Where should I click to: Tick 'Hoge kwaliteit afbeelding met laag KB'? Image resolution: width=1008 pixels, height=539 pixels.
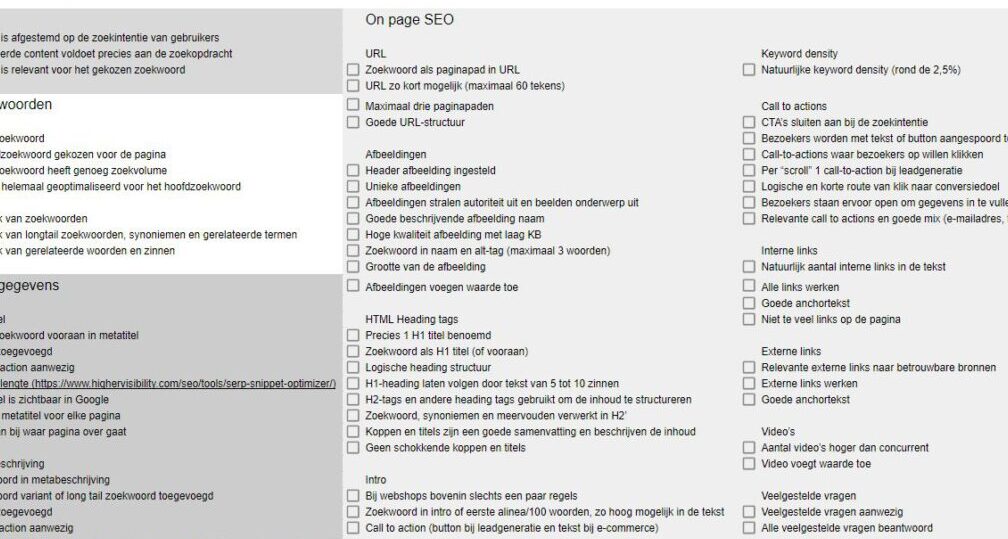353,235
